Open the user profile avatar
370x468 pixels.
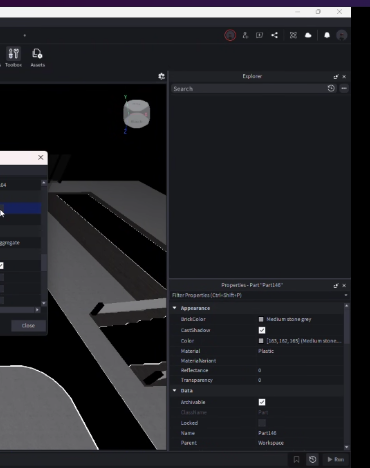coord(342,35)
